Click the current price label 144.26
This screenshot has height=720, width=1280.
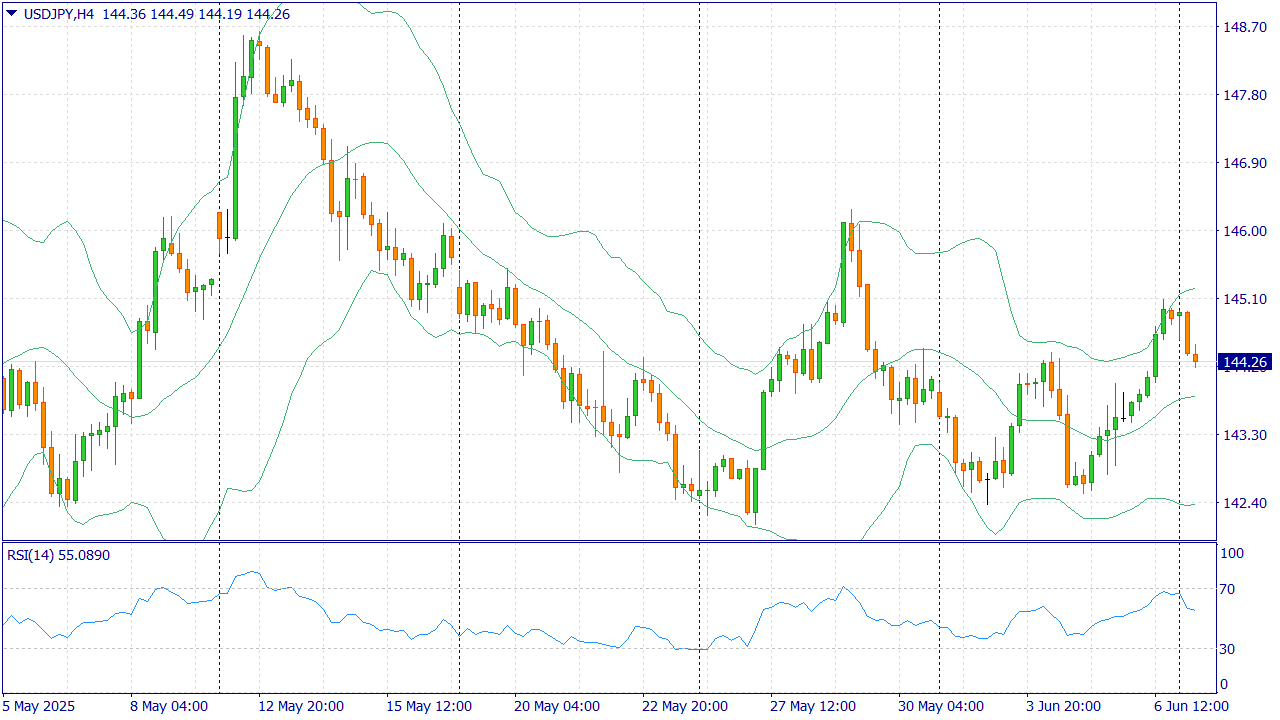(x=1246, y=362)
